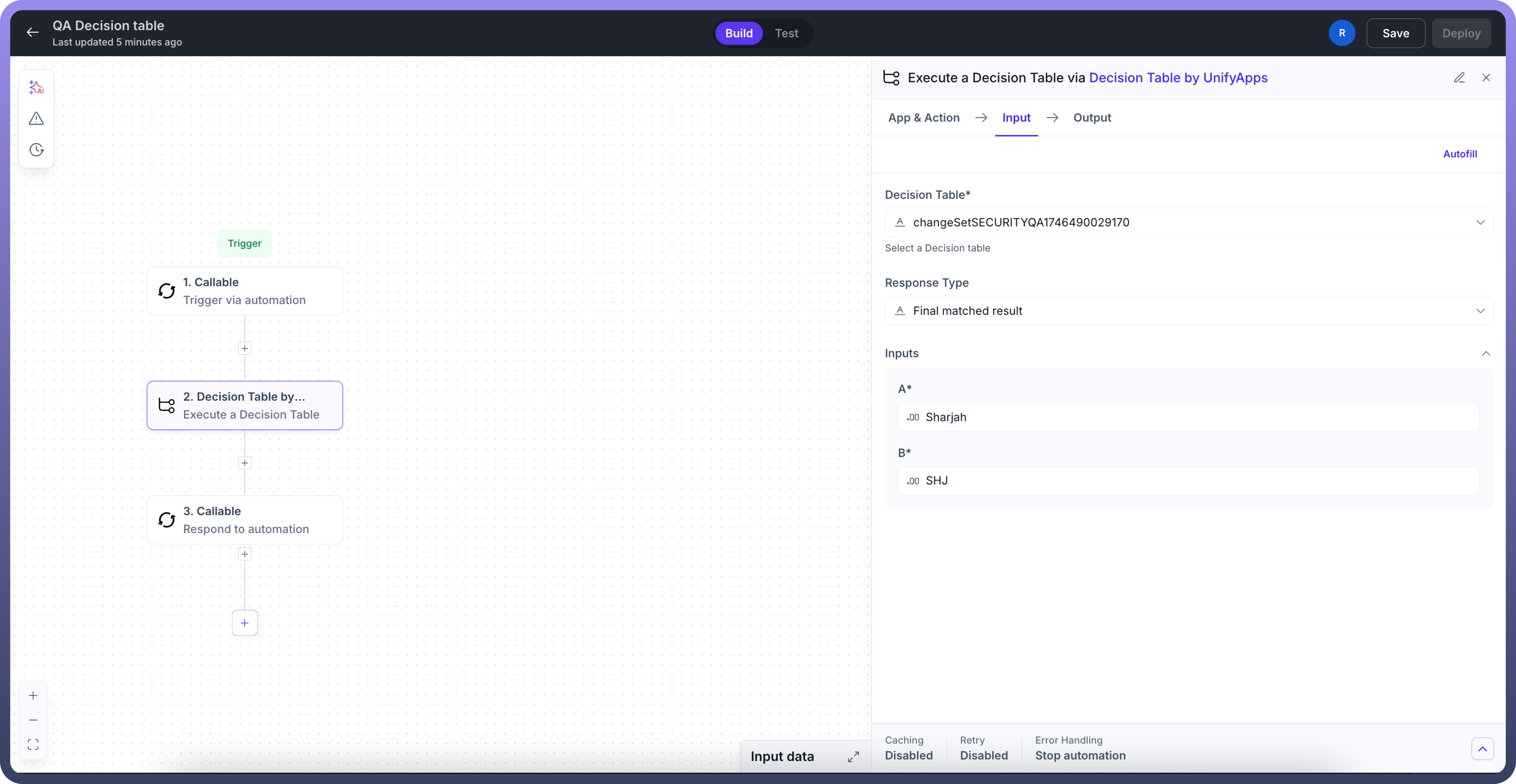Image resolution: width=1516 pixels, height=784 pixels.
Task: Click the AI assistant sparkle icon
Action: pyautogui.click(x=37, y=87)
